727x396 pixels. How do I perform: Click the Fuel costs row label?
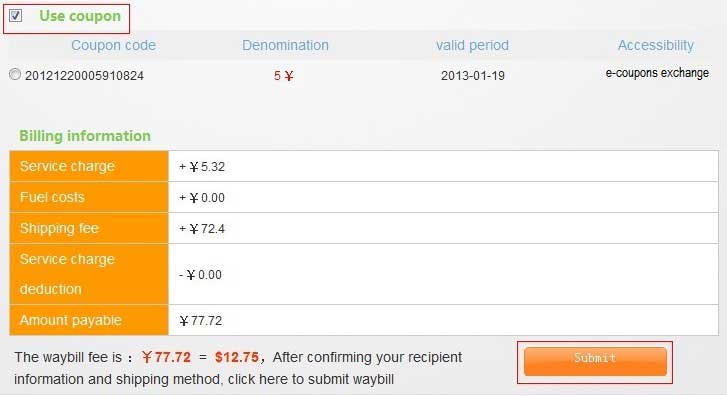click(52, 197)
